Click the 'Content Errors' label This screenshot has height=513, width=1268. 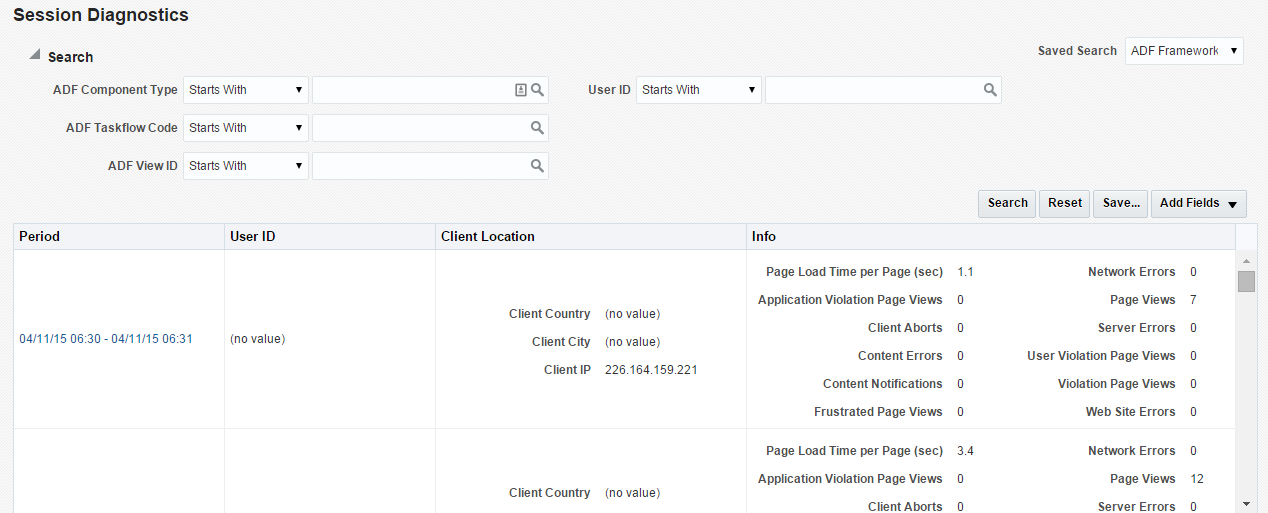[900, 356]
